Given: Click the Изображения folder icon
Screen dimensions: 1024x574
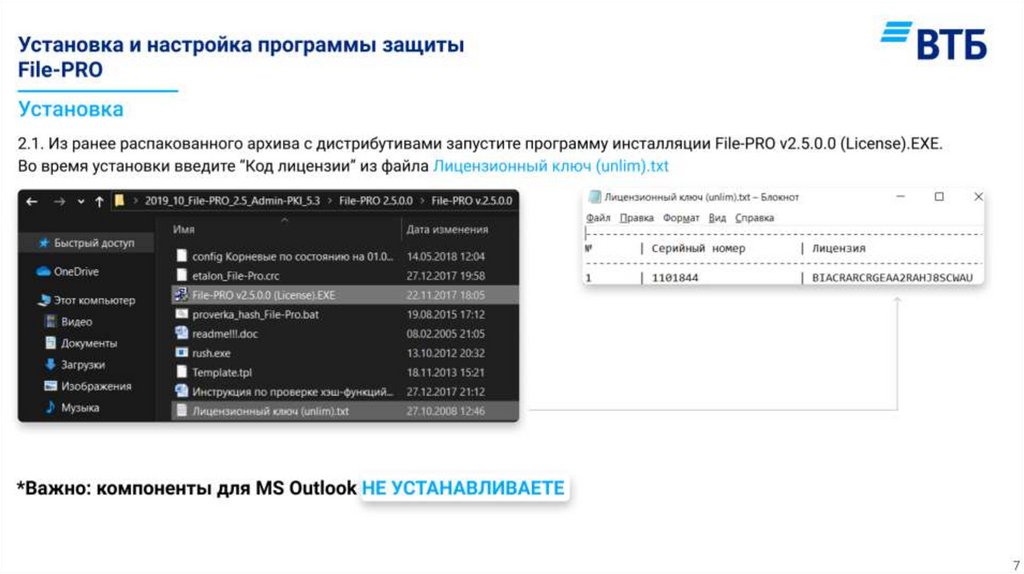Looking at the screenshot, I should (50, 386).
